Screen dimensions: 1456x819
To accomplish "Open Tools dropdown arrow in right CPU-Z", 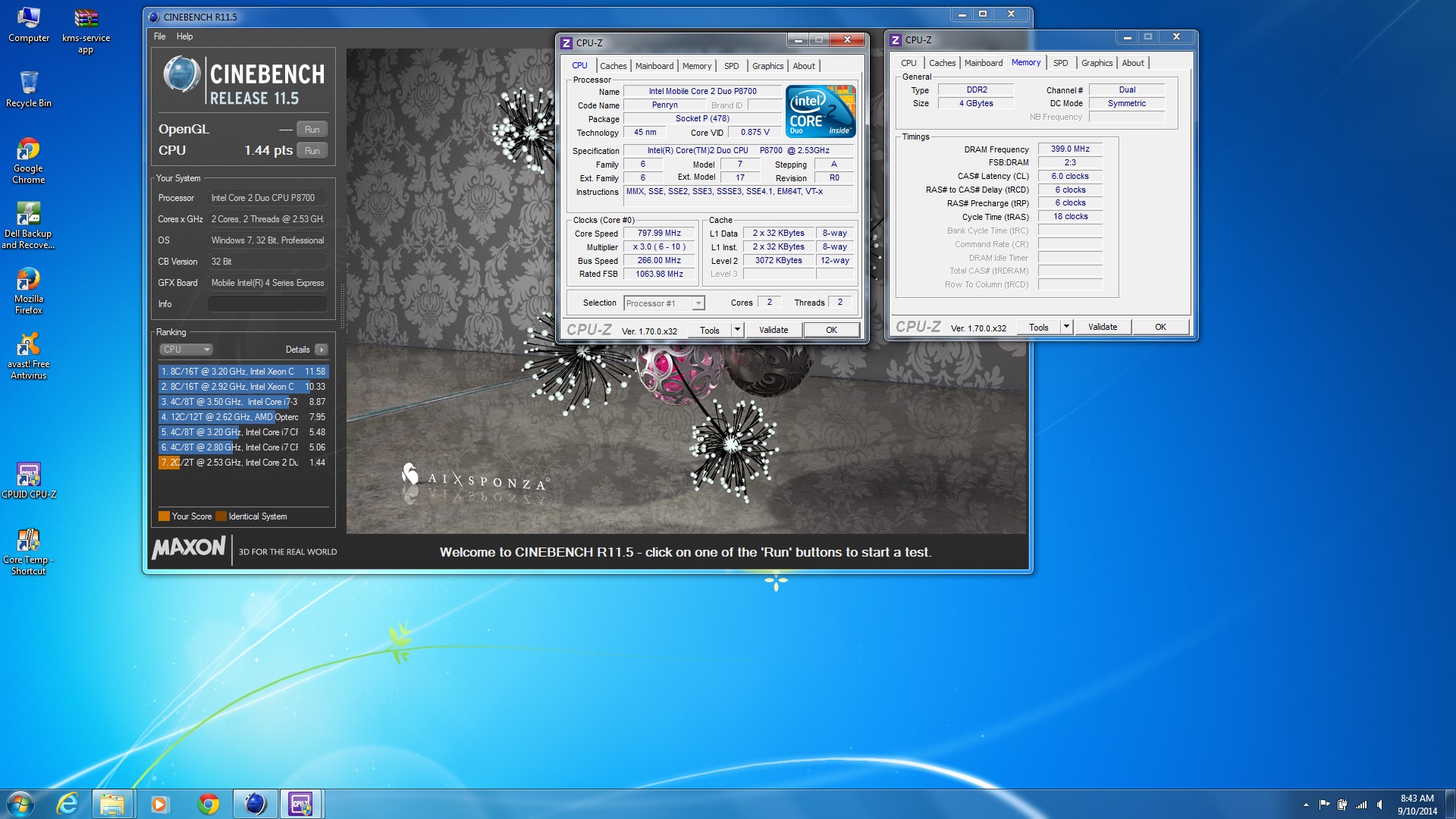I will tap(1066, 327).
